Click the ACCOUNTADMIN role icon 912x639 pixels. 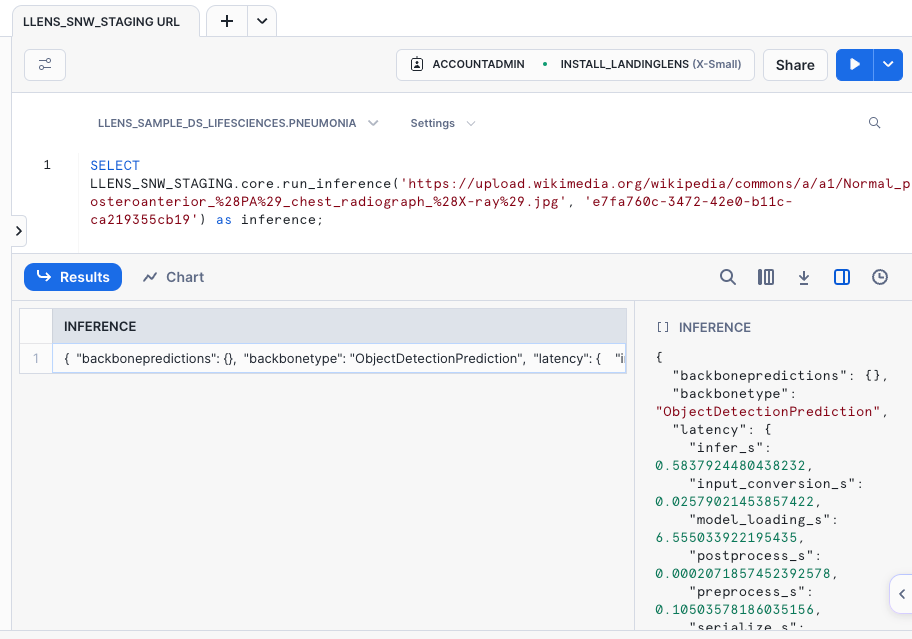click(417, 64)
